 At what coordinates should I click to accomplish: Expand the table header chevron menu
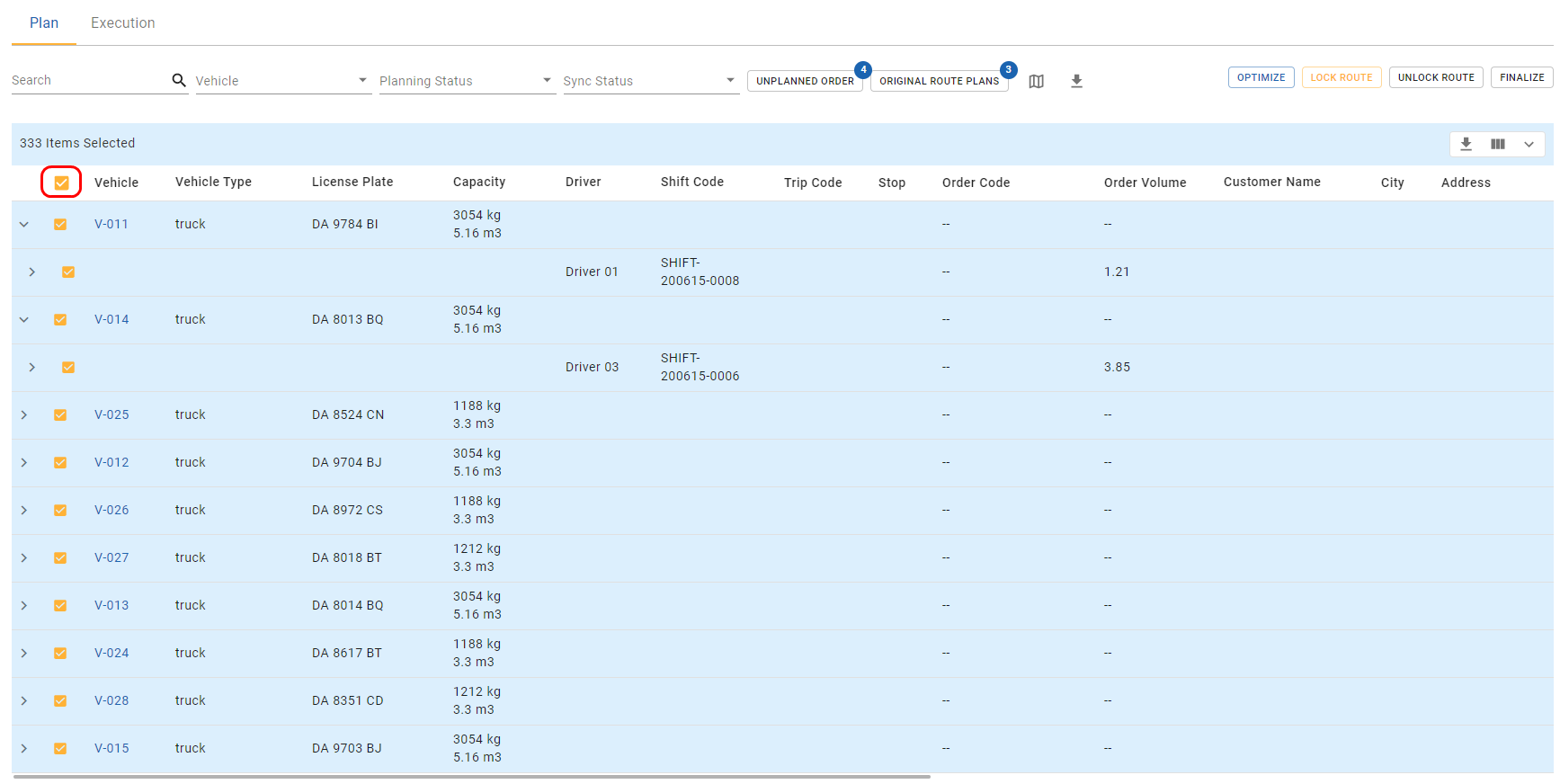pyautogui.click(x=1529, y=144)
